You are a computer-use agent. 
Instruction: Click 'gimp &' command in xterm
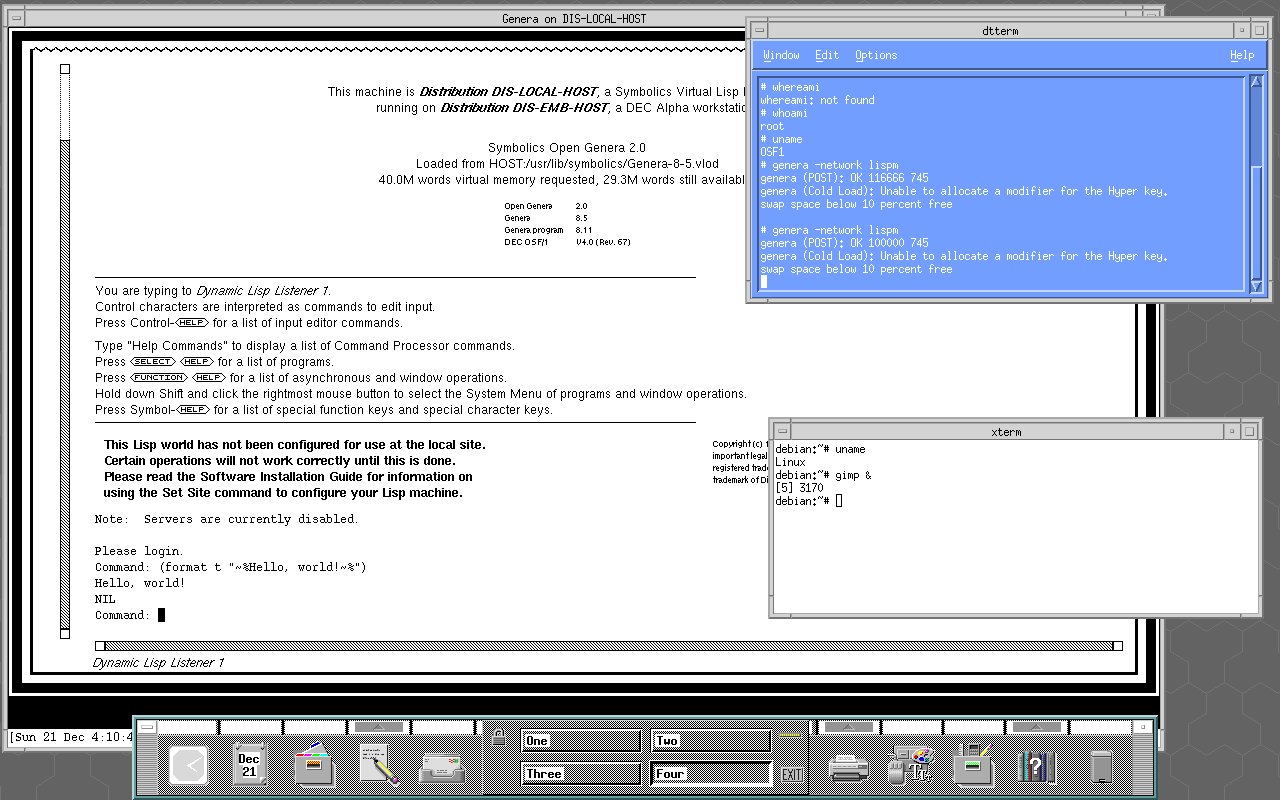click(853, 475)
